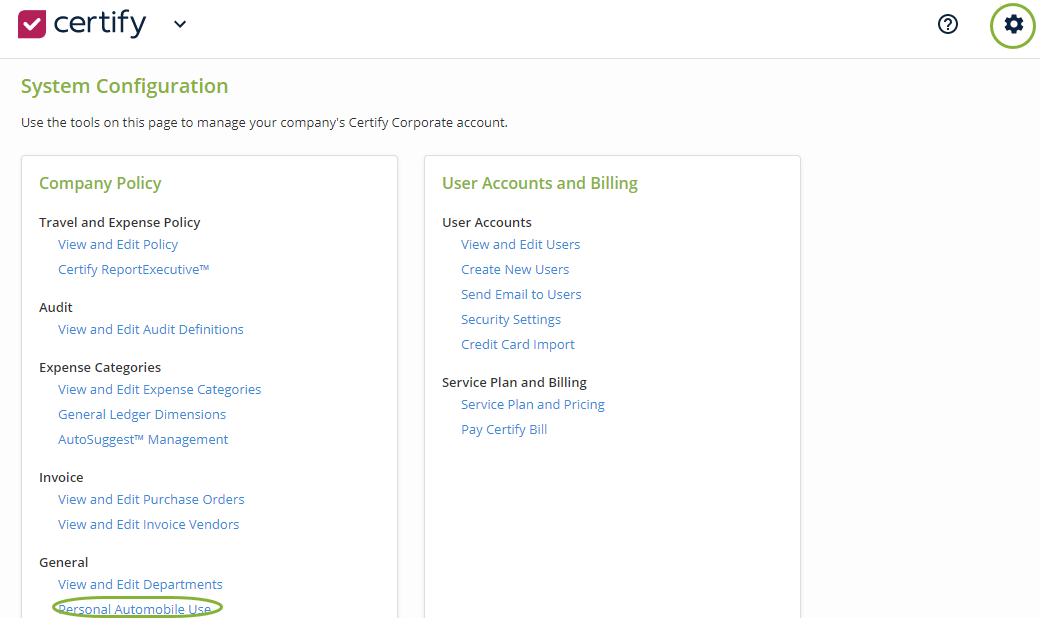This screenshot has width=1040, height=618.
Task: Click the User Accounts and Billing heading
Action: (540, 183)
